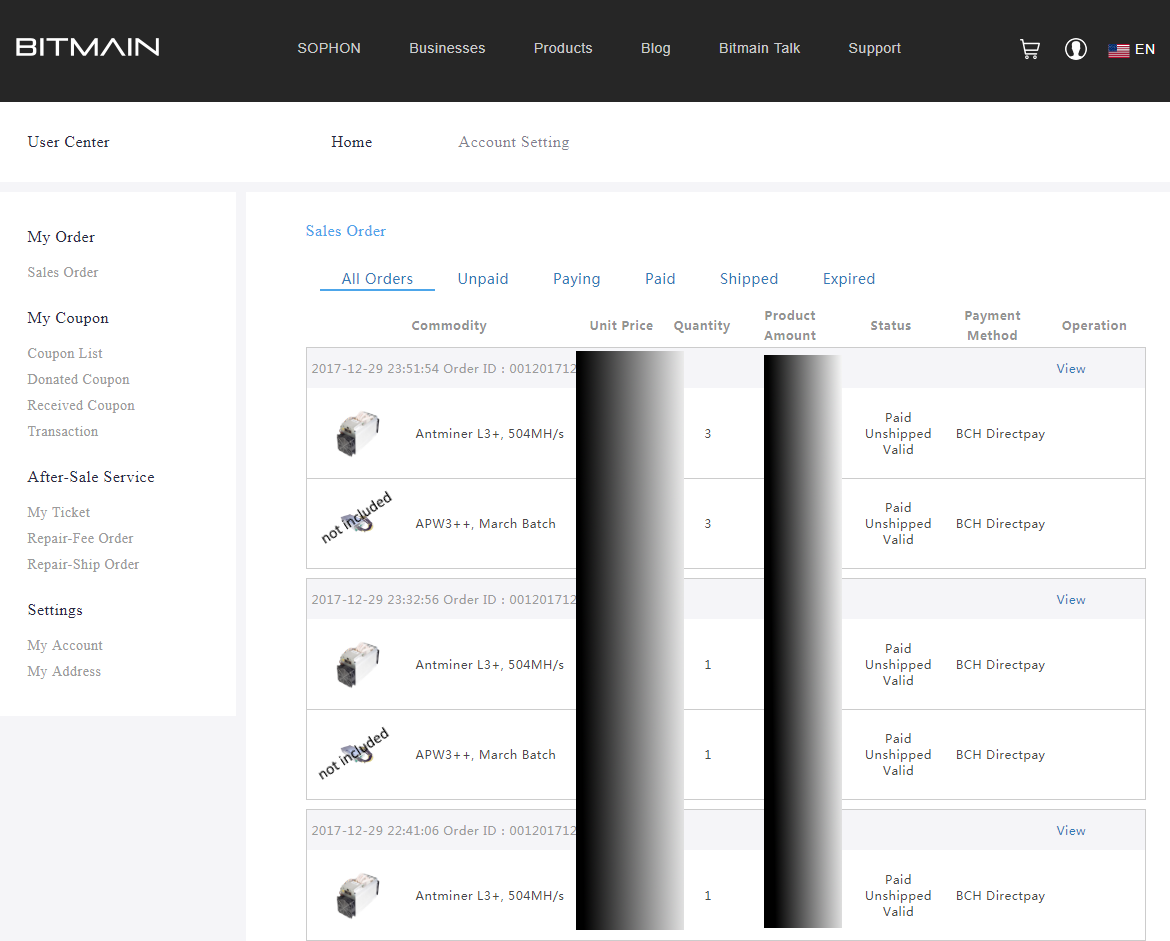This screenshot has height=941, width=1170.
Task: Open the Products menu
Action: click(x=563, y=48)
